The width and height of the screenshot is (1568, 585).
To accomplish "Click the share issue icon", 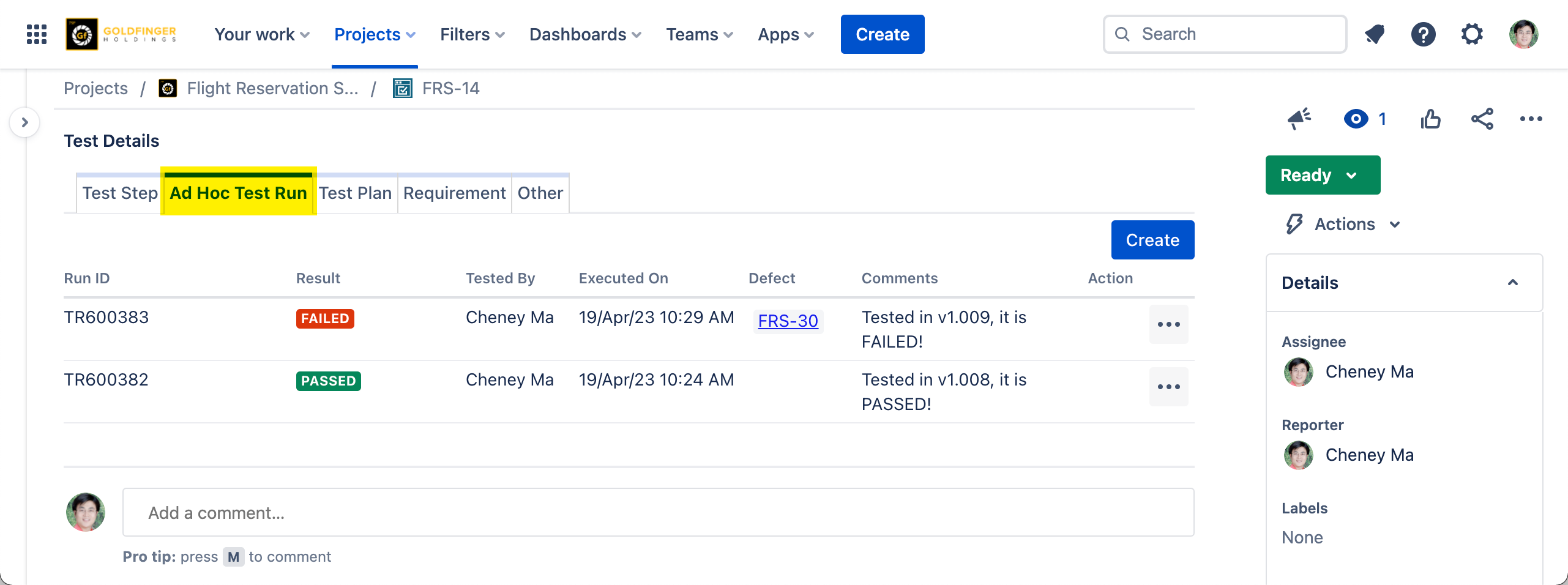I will coord(1482,119).
